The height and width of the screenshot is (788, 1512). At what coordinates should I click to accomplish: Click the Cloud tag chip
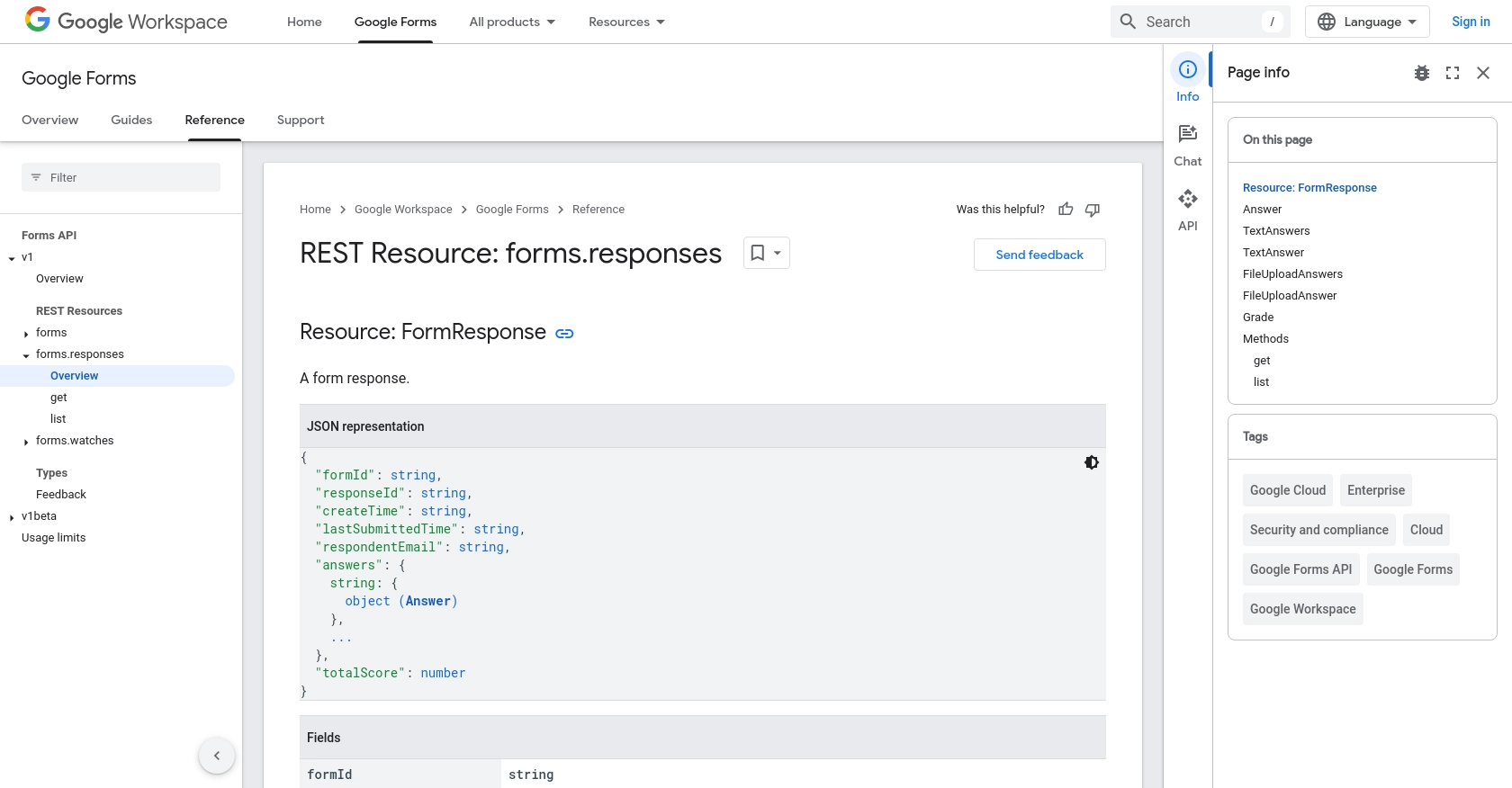(1426, 530)
